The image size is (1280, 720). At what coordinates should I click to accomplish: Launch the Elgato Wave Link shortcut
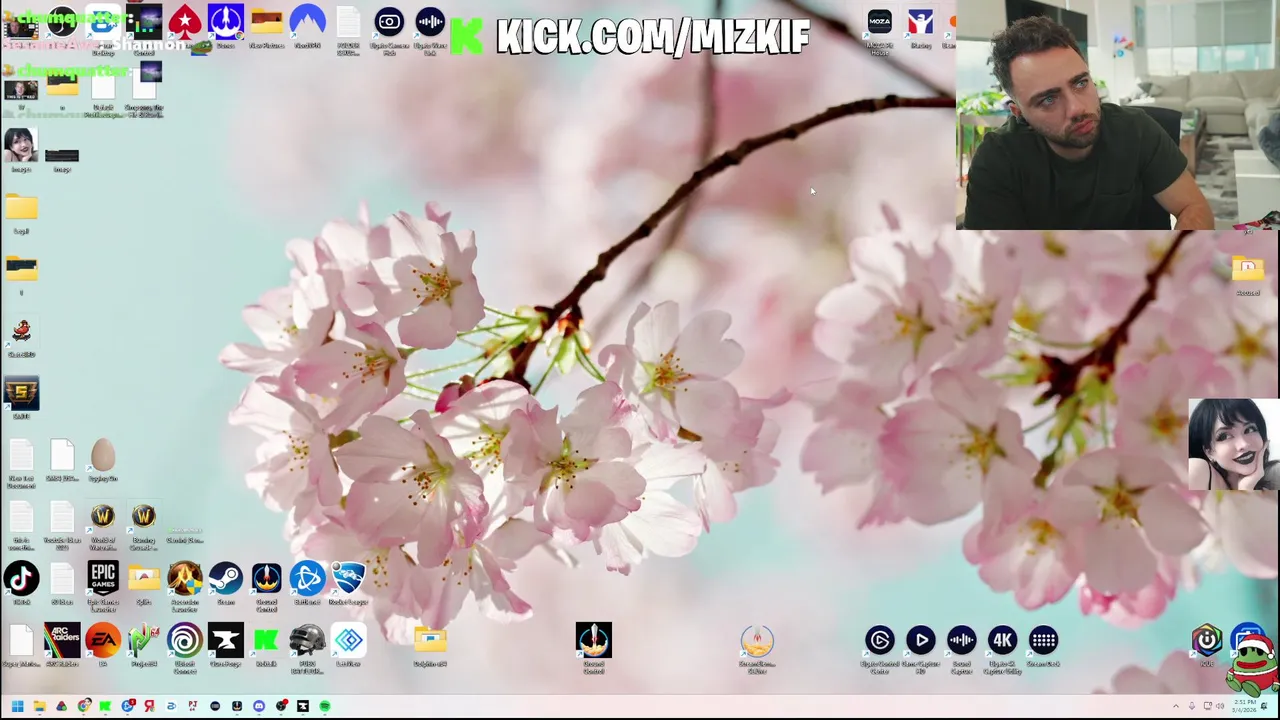point(430,21)
